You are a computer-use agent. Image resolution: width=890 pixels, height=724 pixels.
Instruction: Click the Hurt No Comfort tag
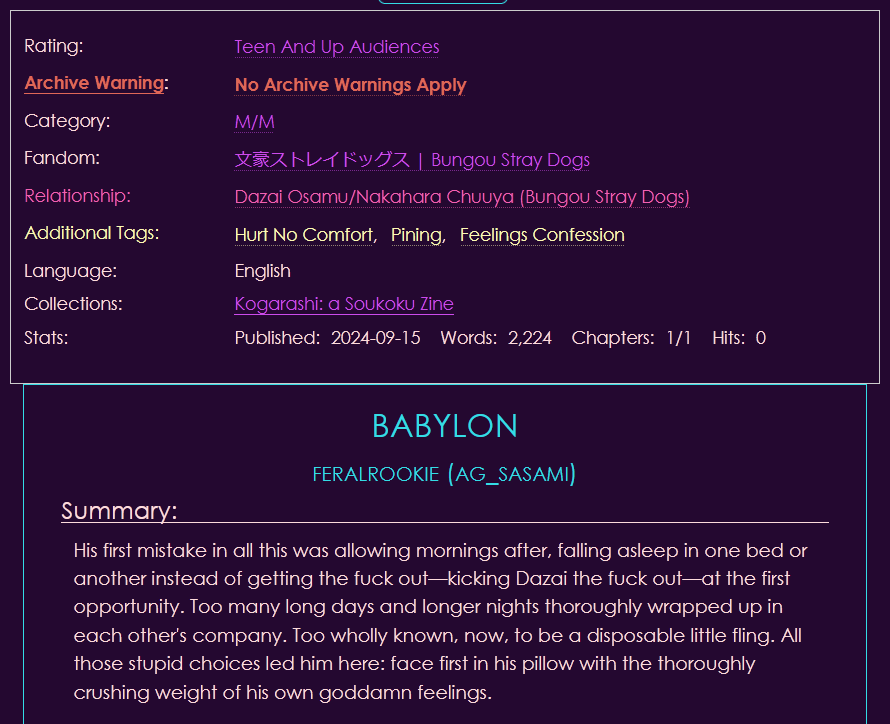304,235
